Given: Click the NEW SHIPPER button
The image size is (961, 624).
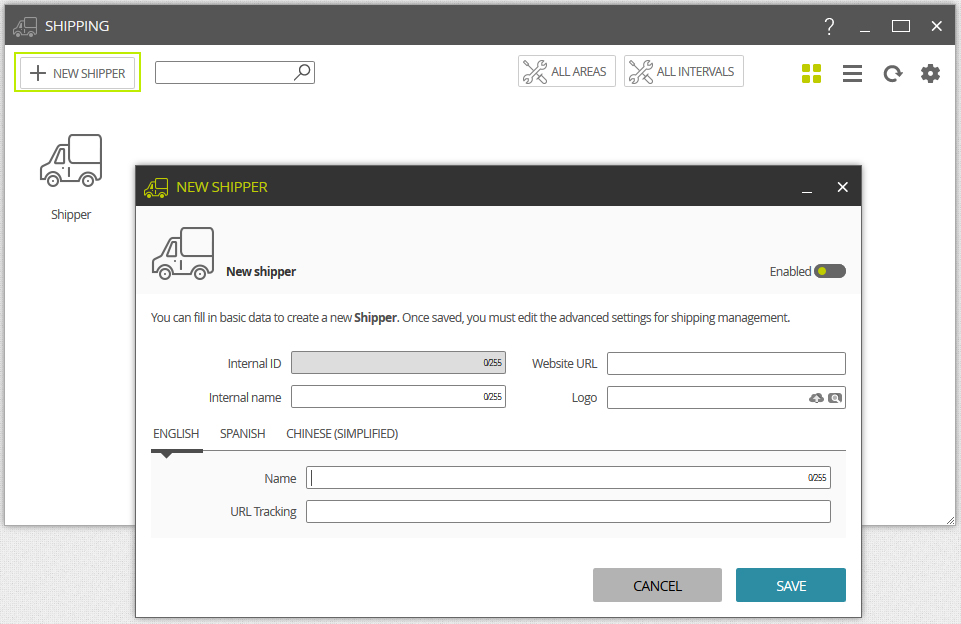Looking at the screenshot, I should [78, 73].
